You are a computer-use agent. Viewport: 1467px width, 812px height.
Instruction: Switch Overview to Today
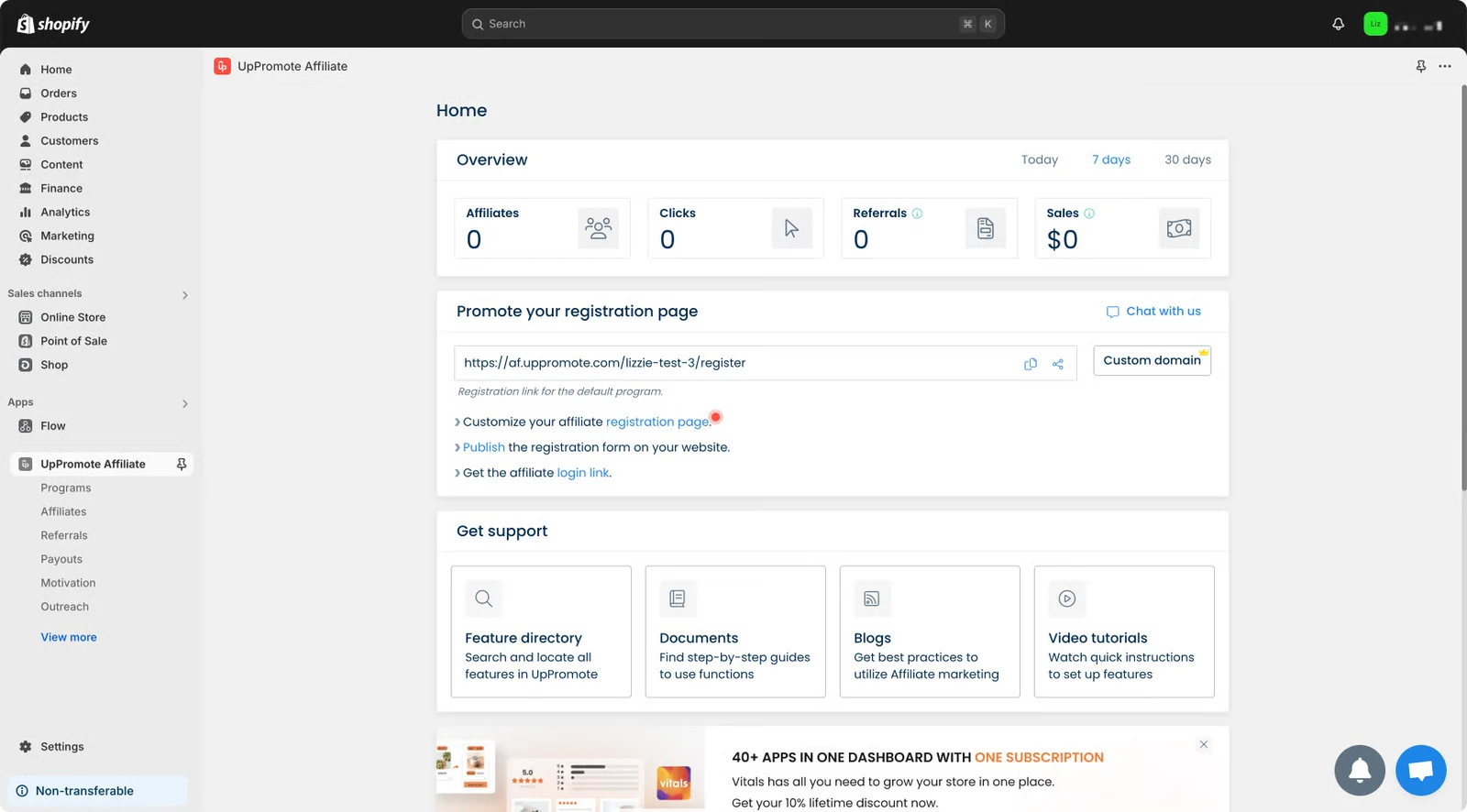click(1039, 159)
